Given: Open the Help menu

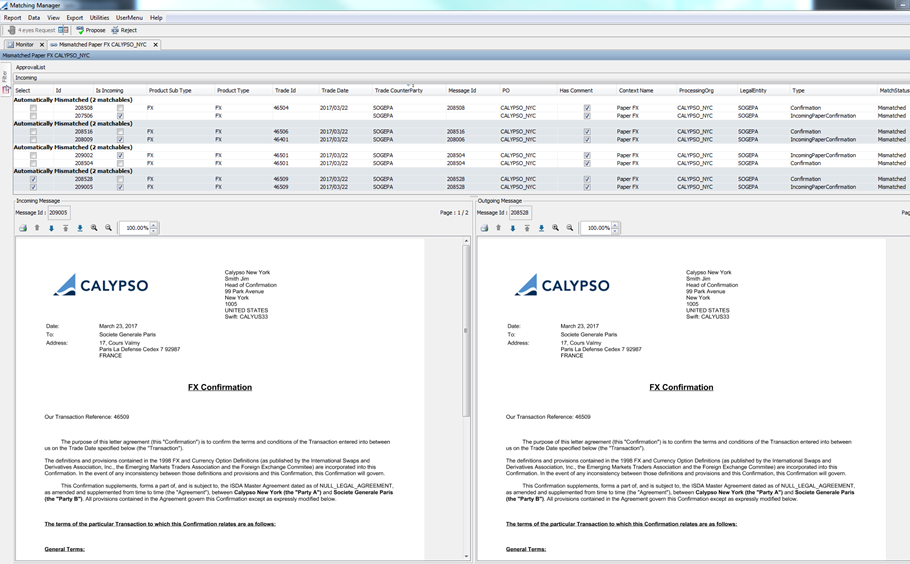Looking at the screenshot, I should pyautogui.click(x=156, y=18).
